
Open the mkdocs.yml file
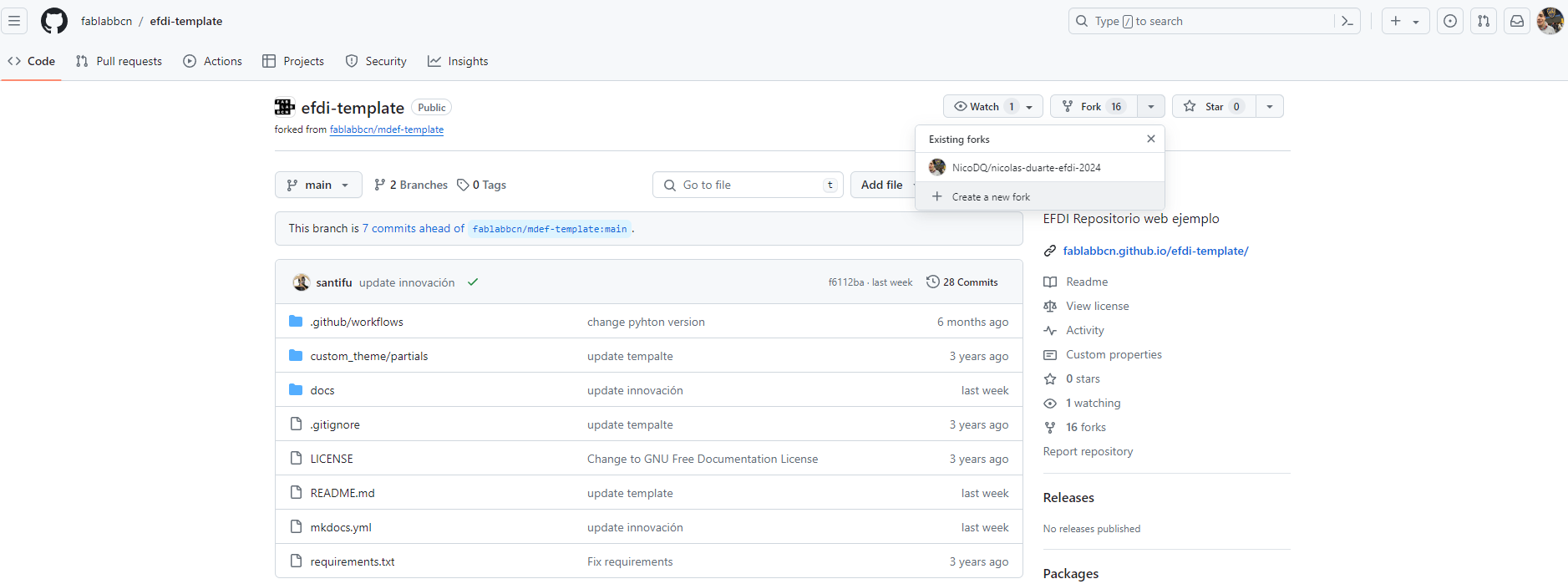tap(341, 527)
